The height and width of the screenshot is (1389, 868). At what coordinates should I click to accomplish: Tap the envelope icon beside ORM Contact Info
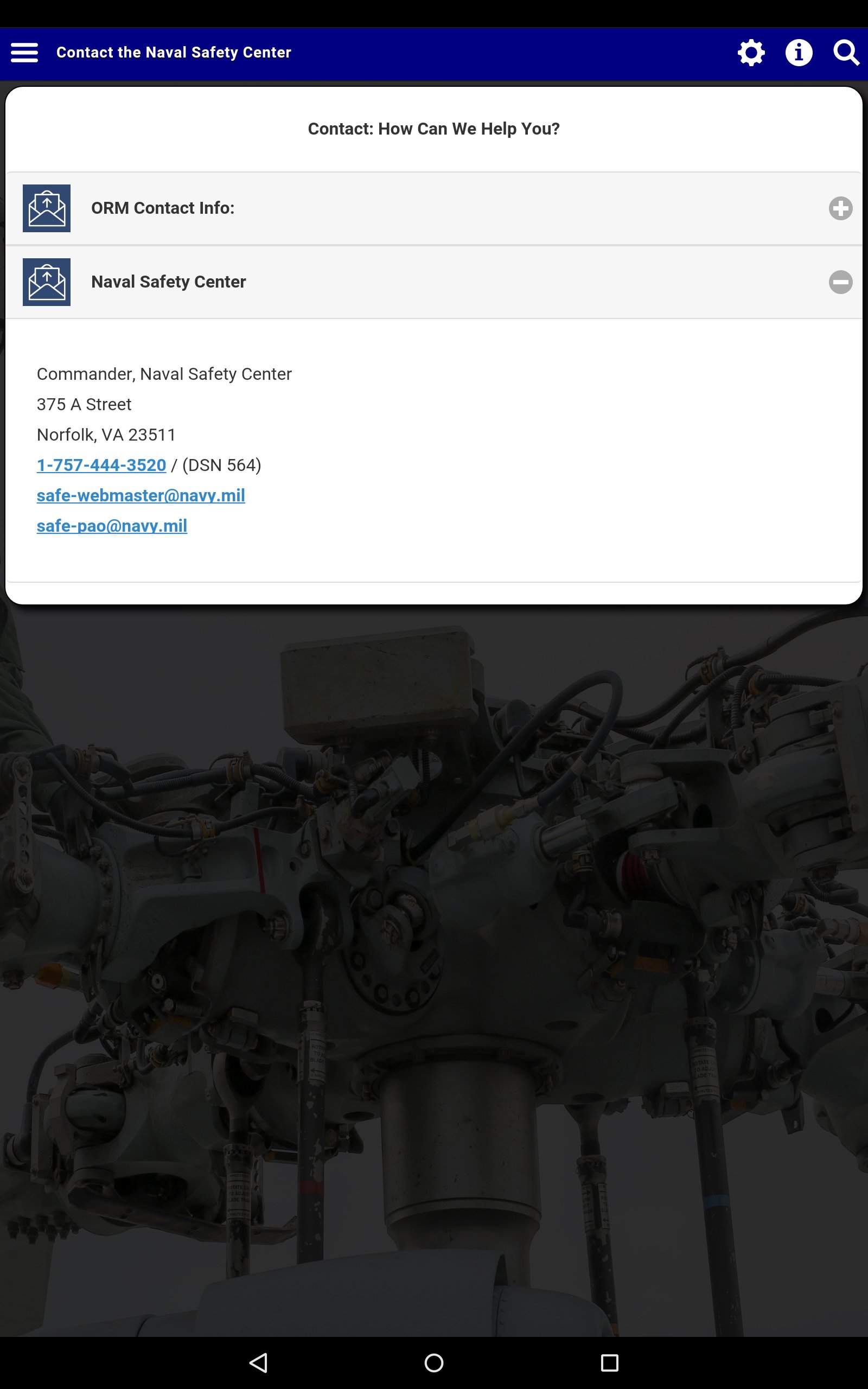[47, 208]
